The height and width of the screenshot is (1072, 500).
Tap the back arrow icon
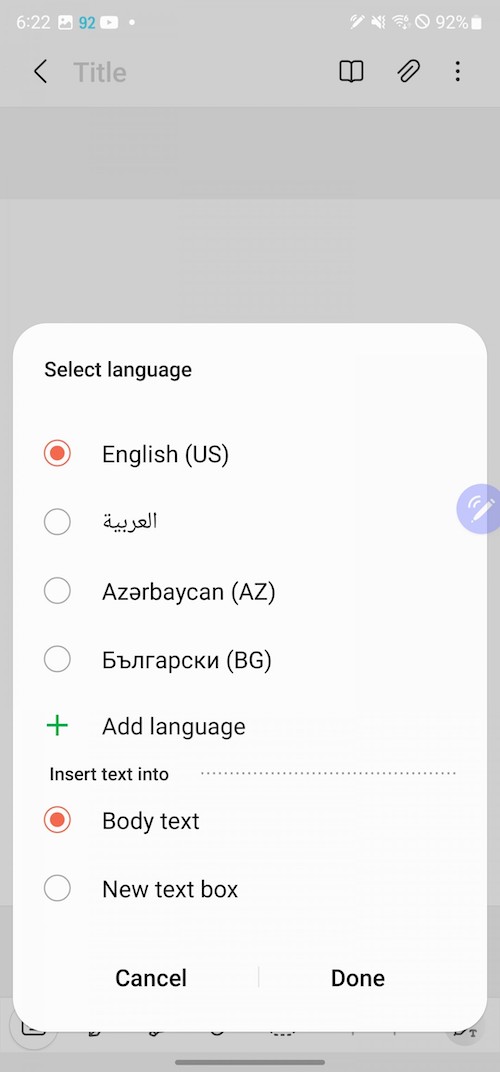coord(40,72)
